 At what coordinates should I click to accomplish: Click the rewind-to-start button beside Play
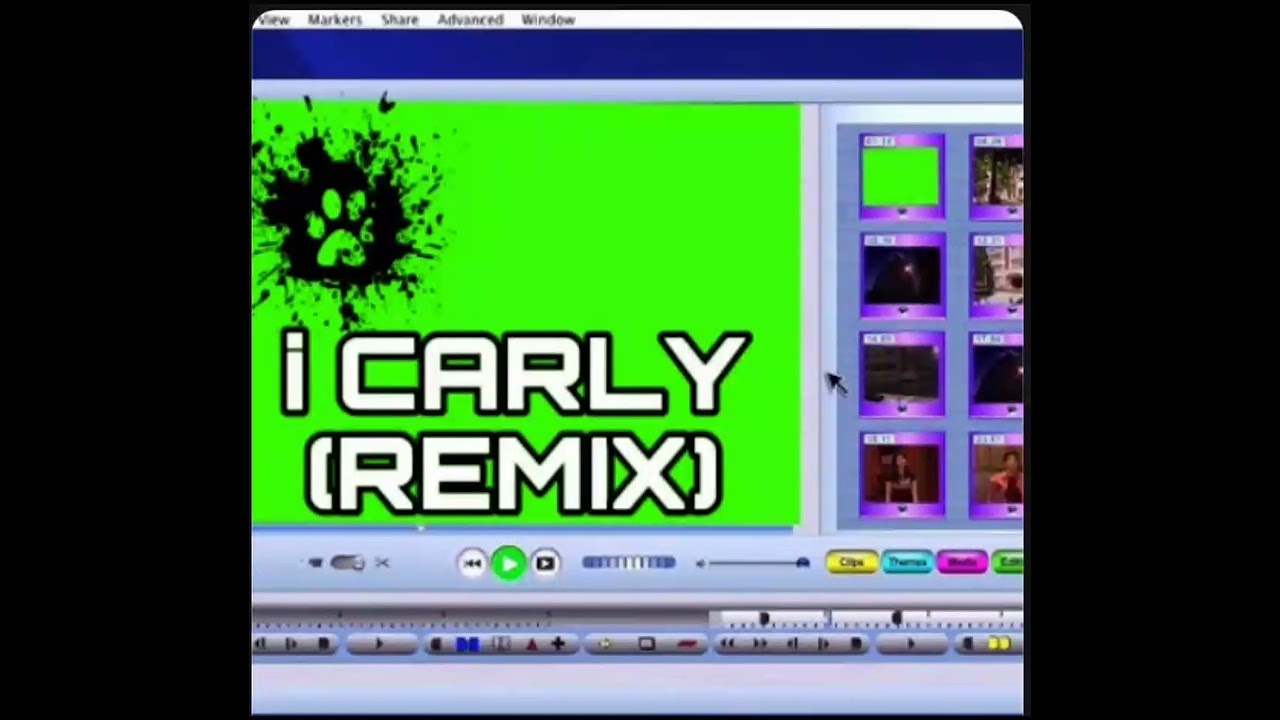pyautogui.click(x=473, y=564)
